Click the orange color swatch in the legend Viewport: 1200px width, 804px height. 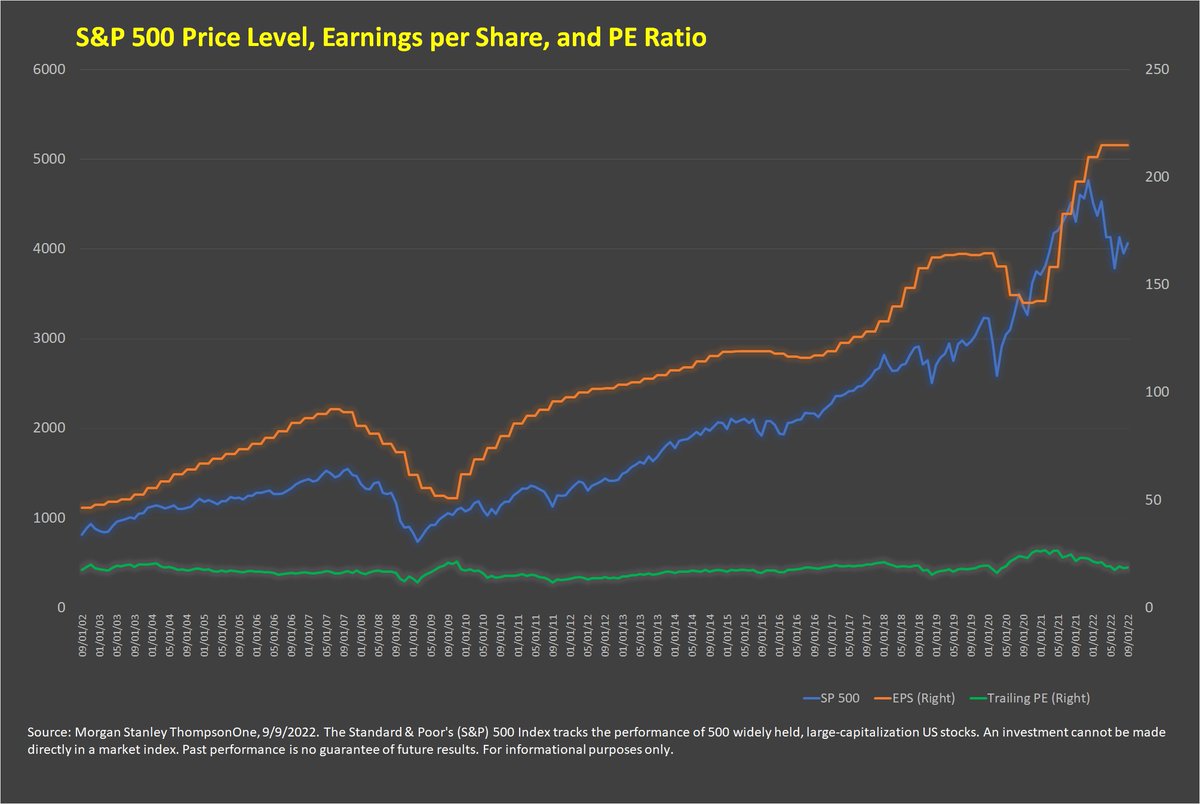882,696
